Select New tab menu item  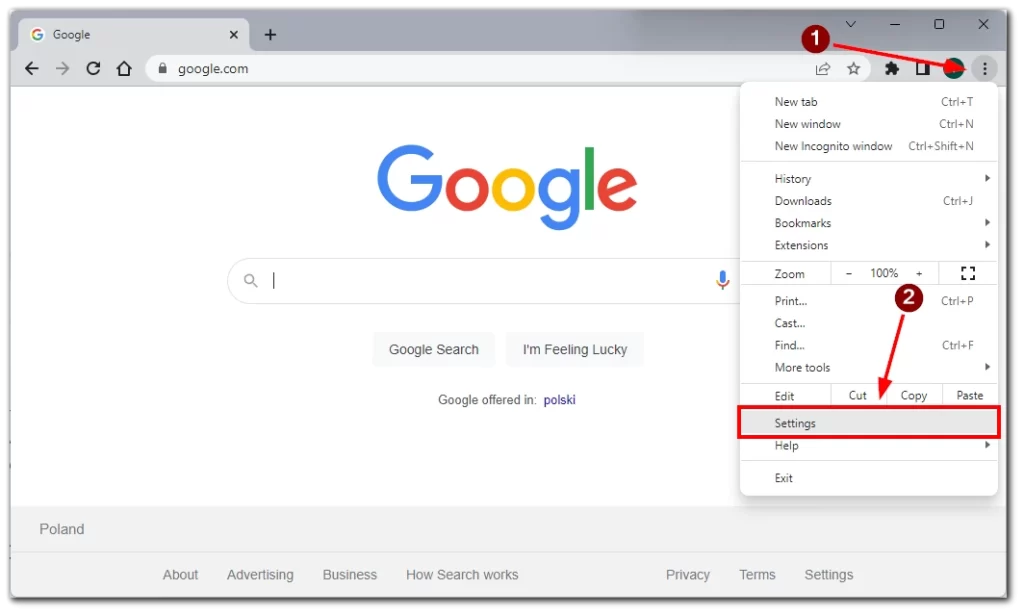coord(869,102)
